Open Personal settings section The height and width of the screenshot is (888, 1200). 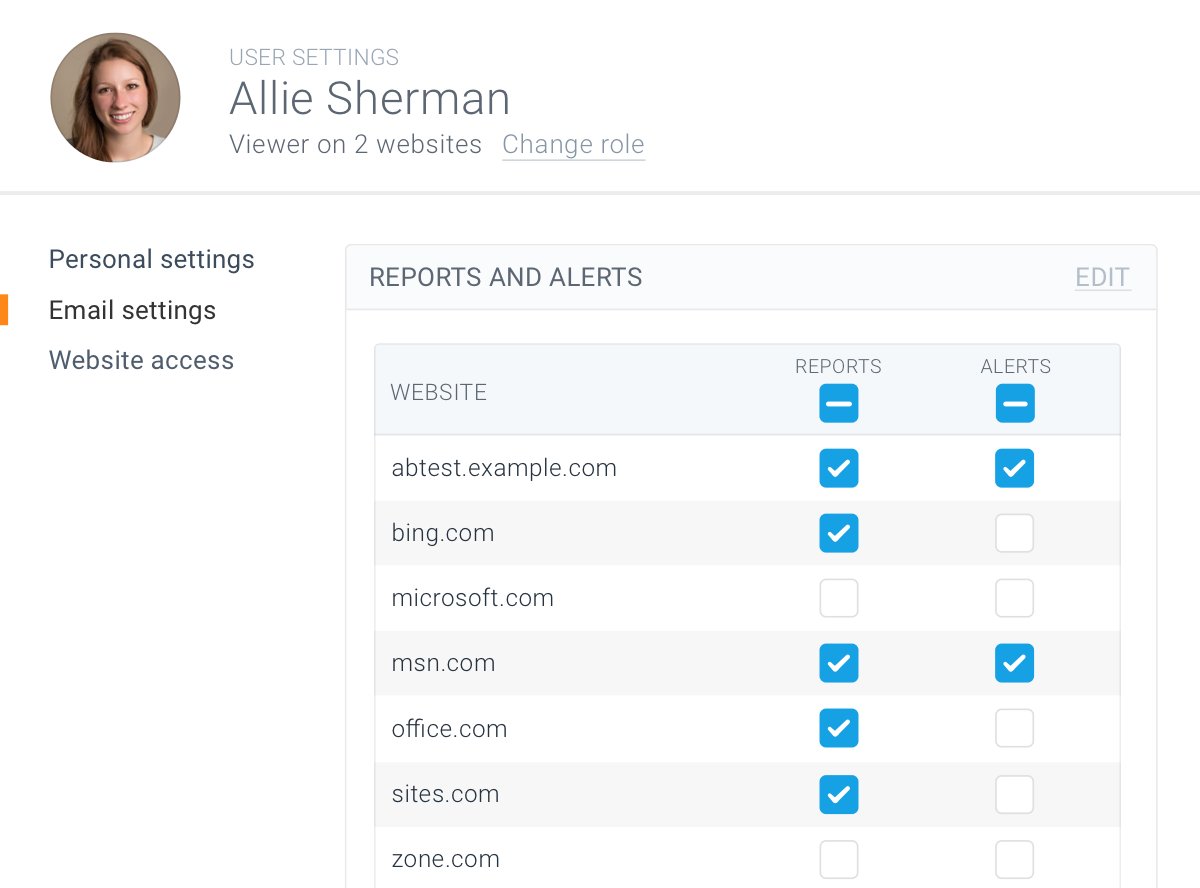click(x=152, y=260)
